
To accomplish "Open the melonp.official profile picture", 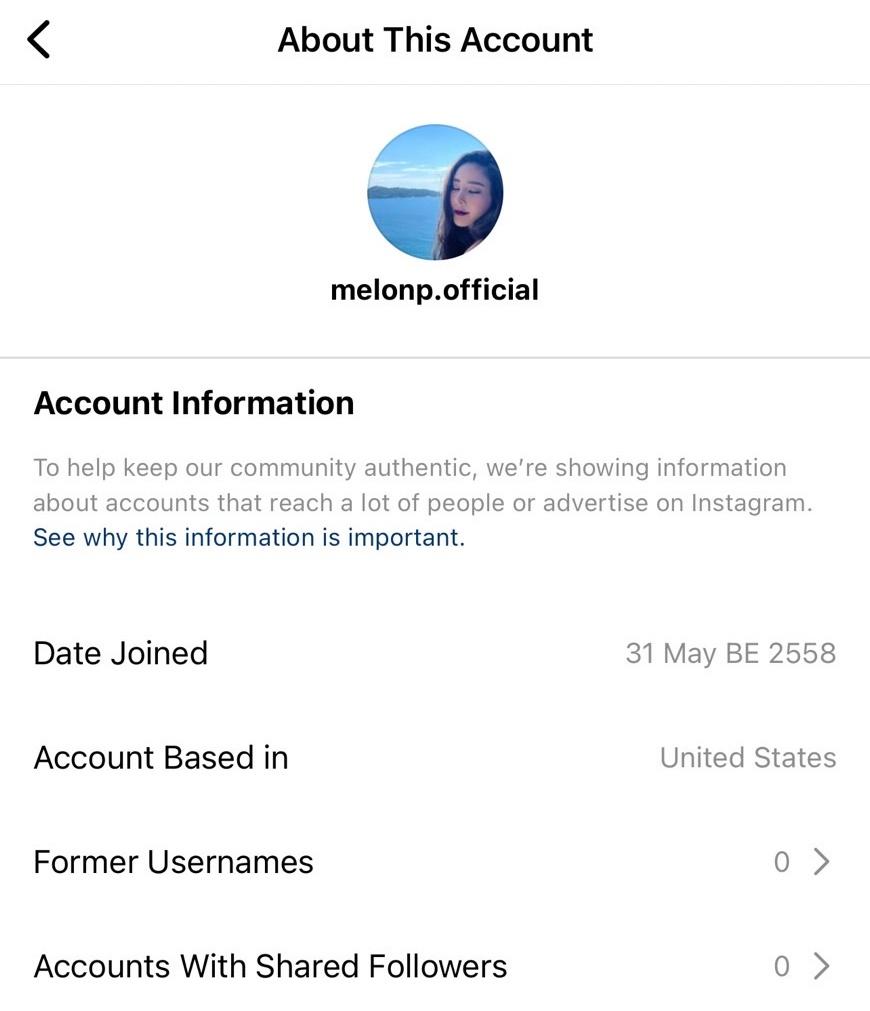I will (435, 192).
